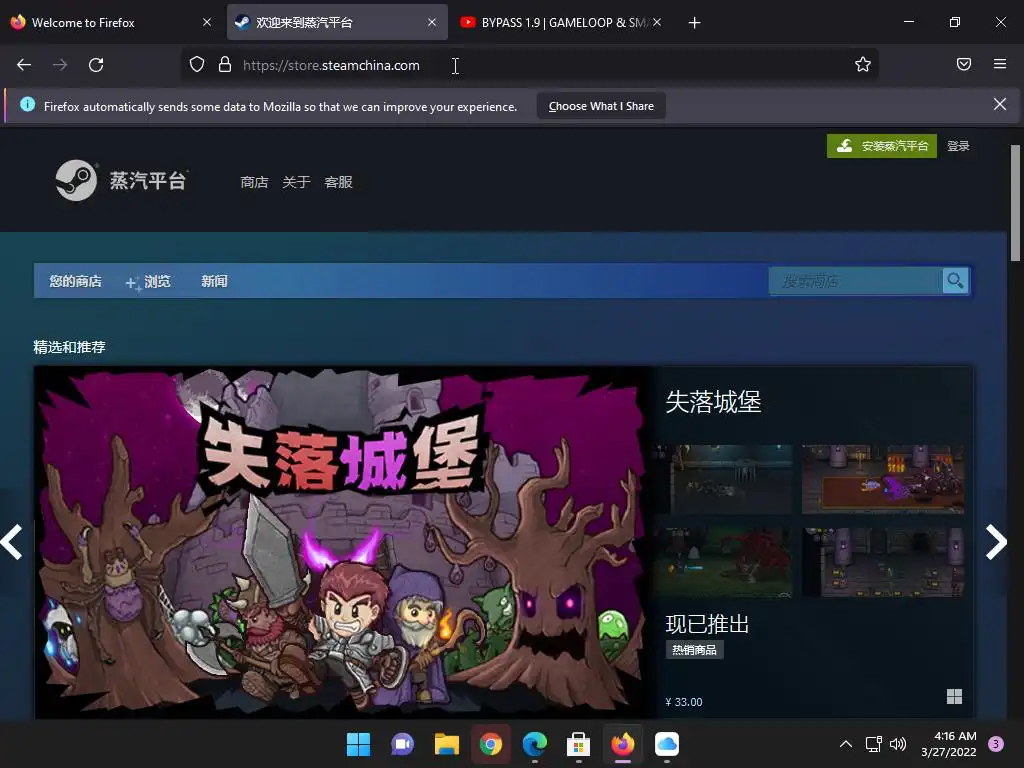Go to previous featured game with left arrow
Image resolution: width=1024 pixels, height=768 pixels.
click(x=12, y=541)
